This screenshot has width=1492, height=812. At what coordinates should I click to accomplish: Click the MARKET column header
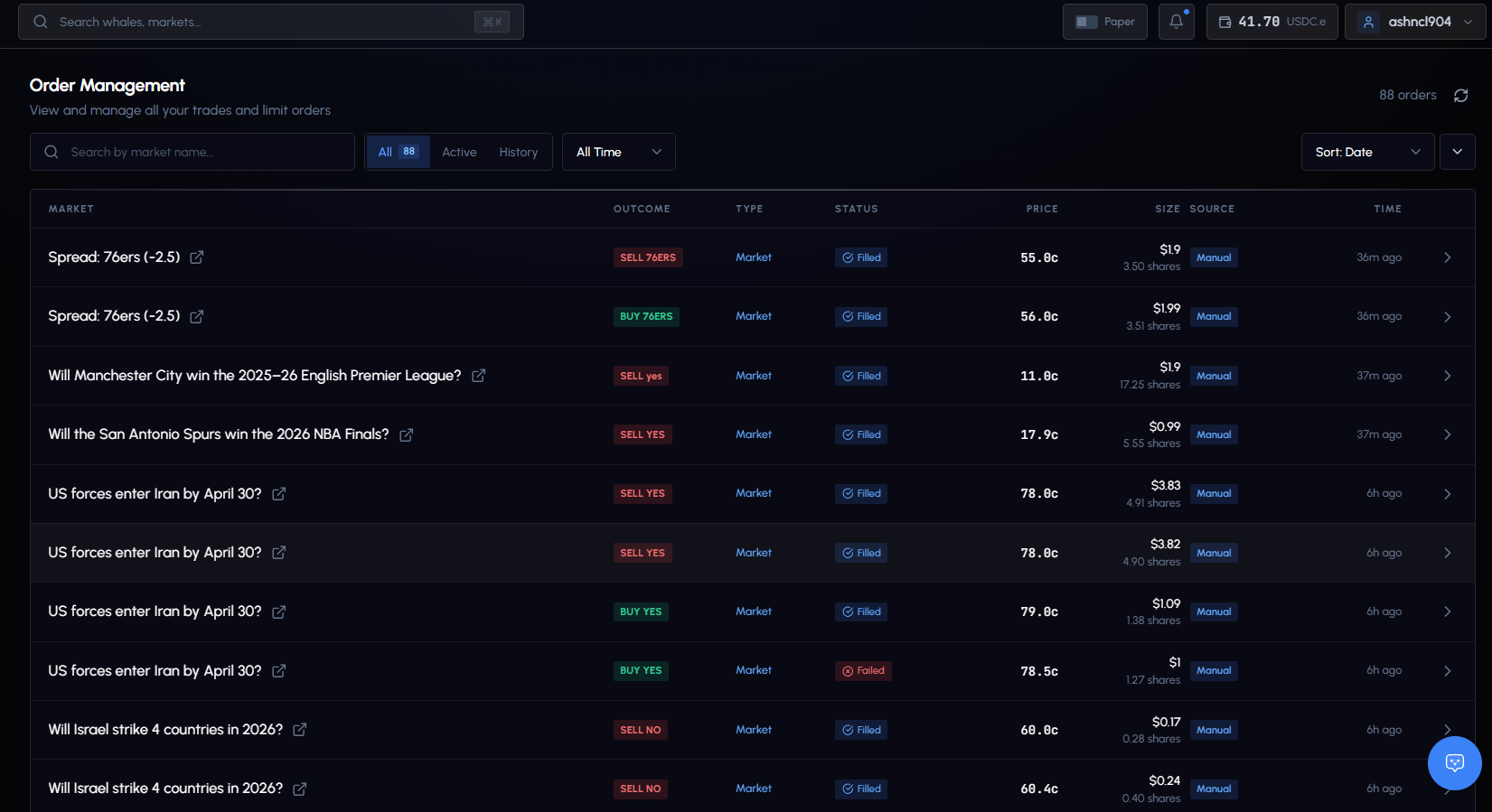tap(71, 209)
